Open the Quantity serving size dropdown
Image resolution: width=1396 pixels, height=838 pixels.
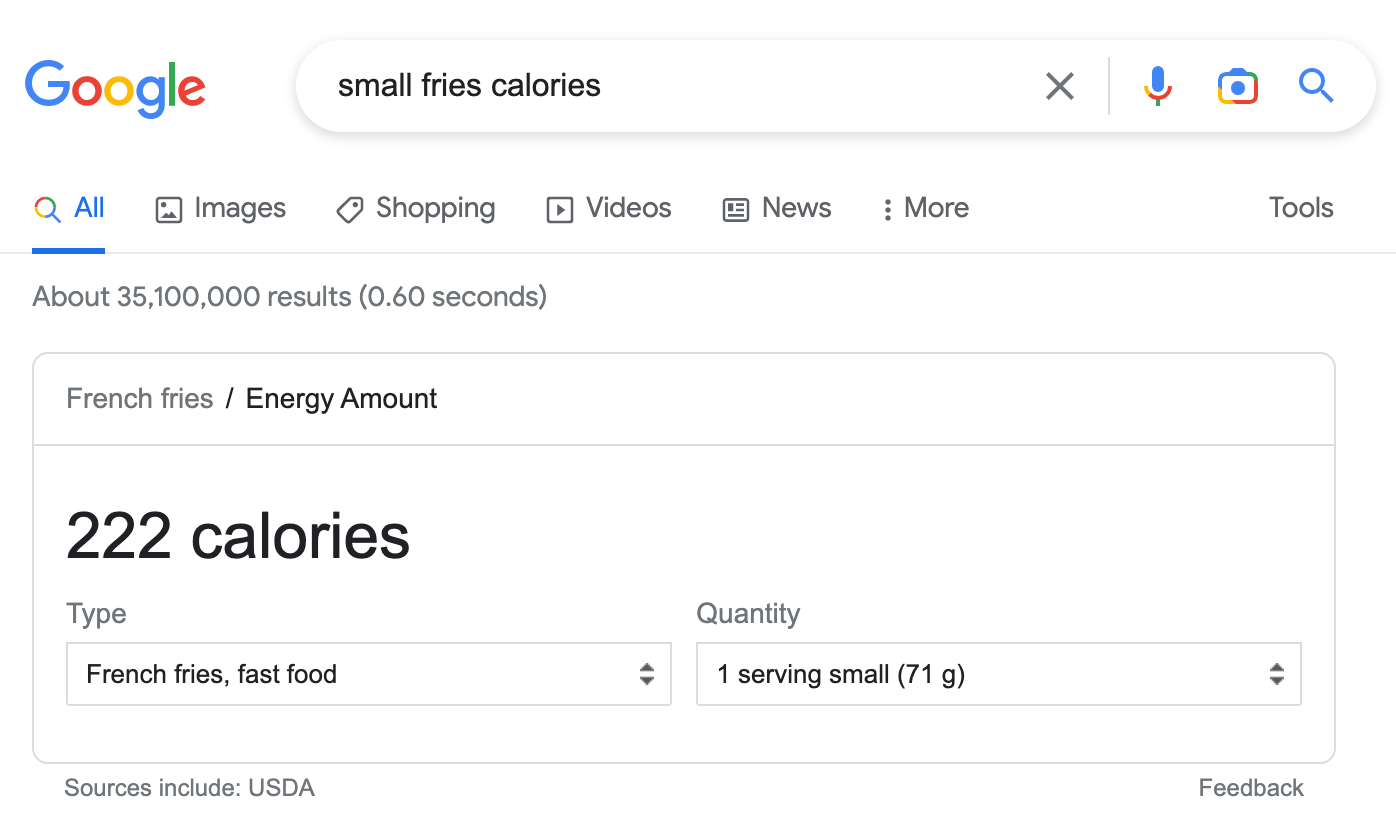(x=998, y=674)
